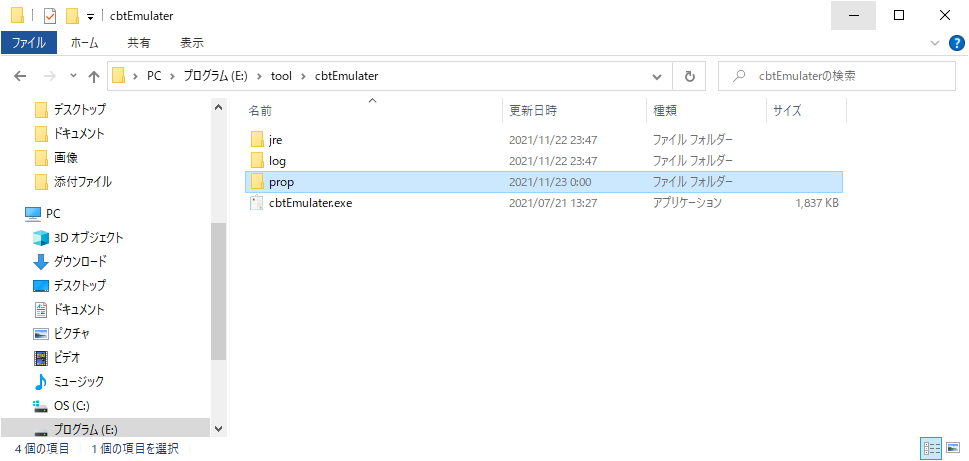
Task: Click the log folder icon
Action: (257, 161)
